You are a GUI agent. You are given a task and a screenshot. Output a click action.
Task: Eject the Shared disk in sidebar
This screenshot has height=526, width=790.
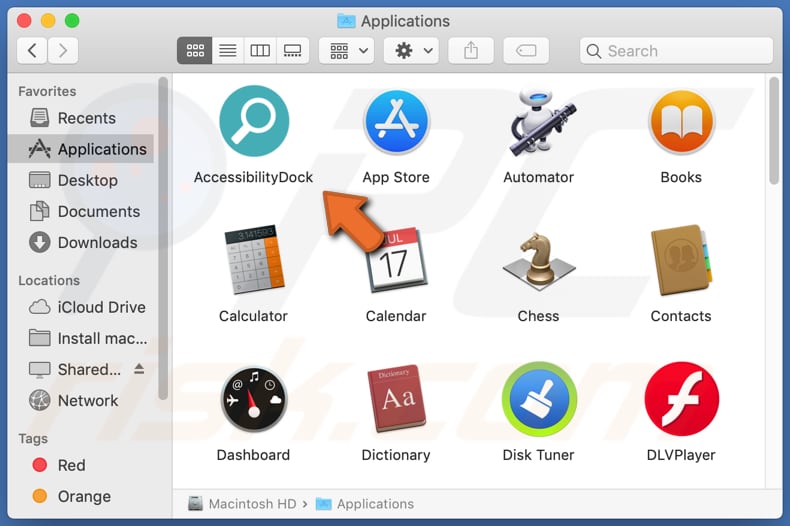click(x=139, y=369)
